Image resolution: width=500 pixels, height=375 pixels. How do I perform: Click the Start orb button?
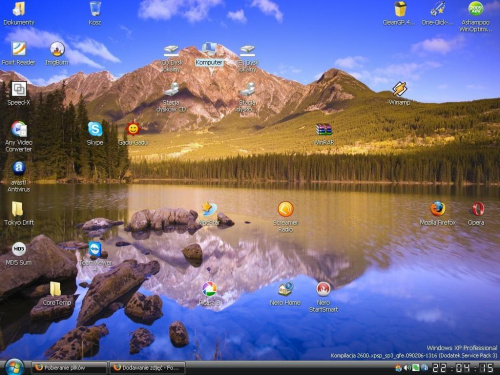[x=14, y=367]
